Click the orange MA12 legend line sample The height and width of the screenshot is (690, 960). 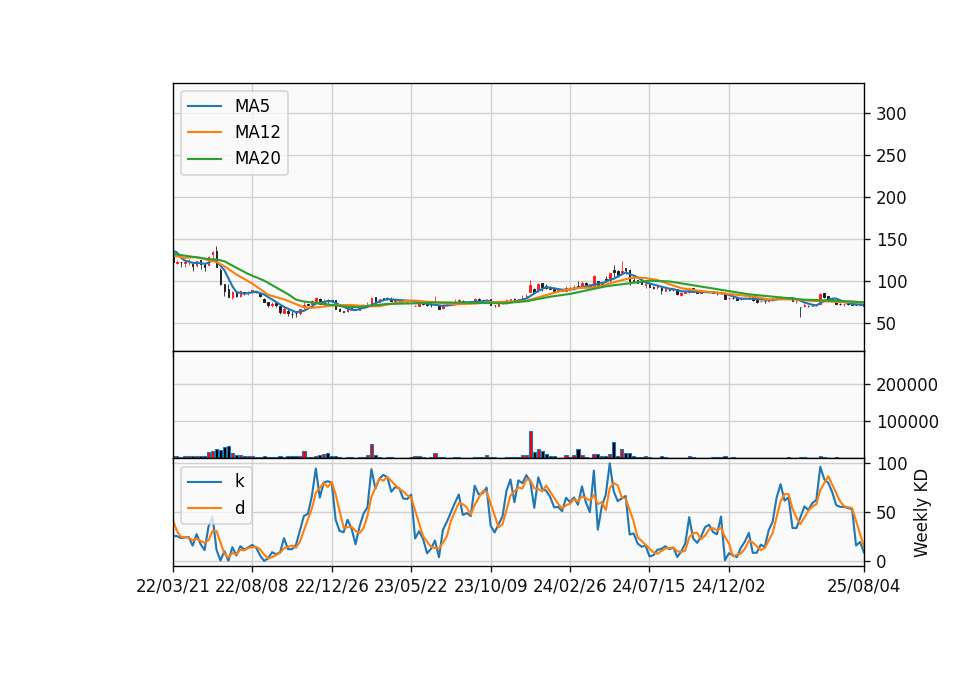click(204, 132)
